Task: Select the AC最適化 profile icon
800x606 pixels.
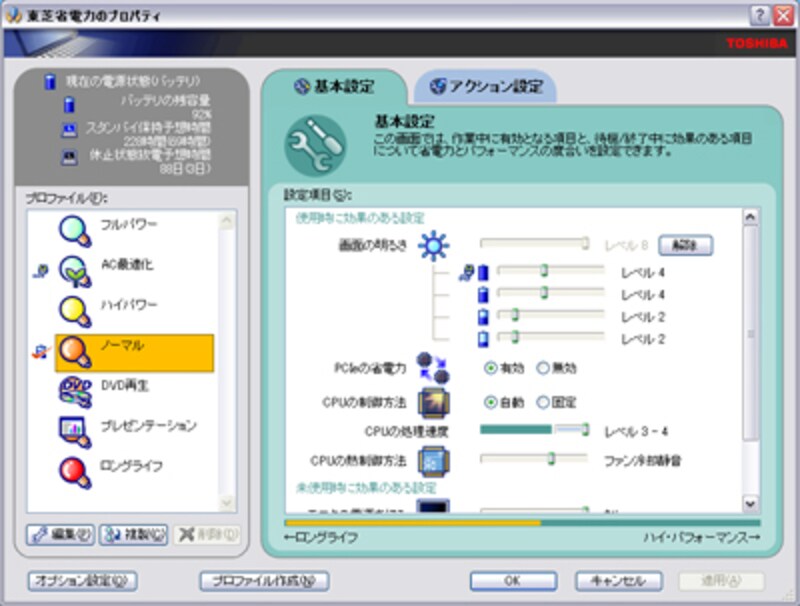Action: pos(75,270)
